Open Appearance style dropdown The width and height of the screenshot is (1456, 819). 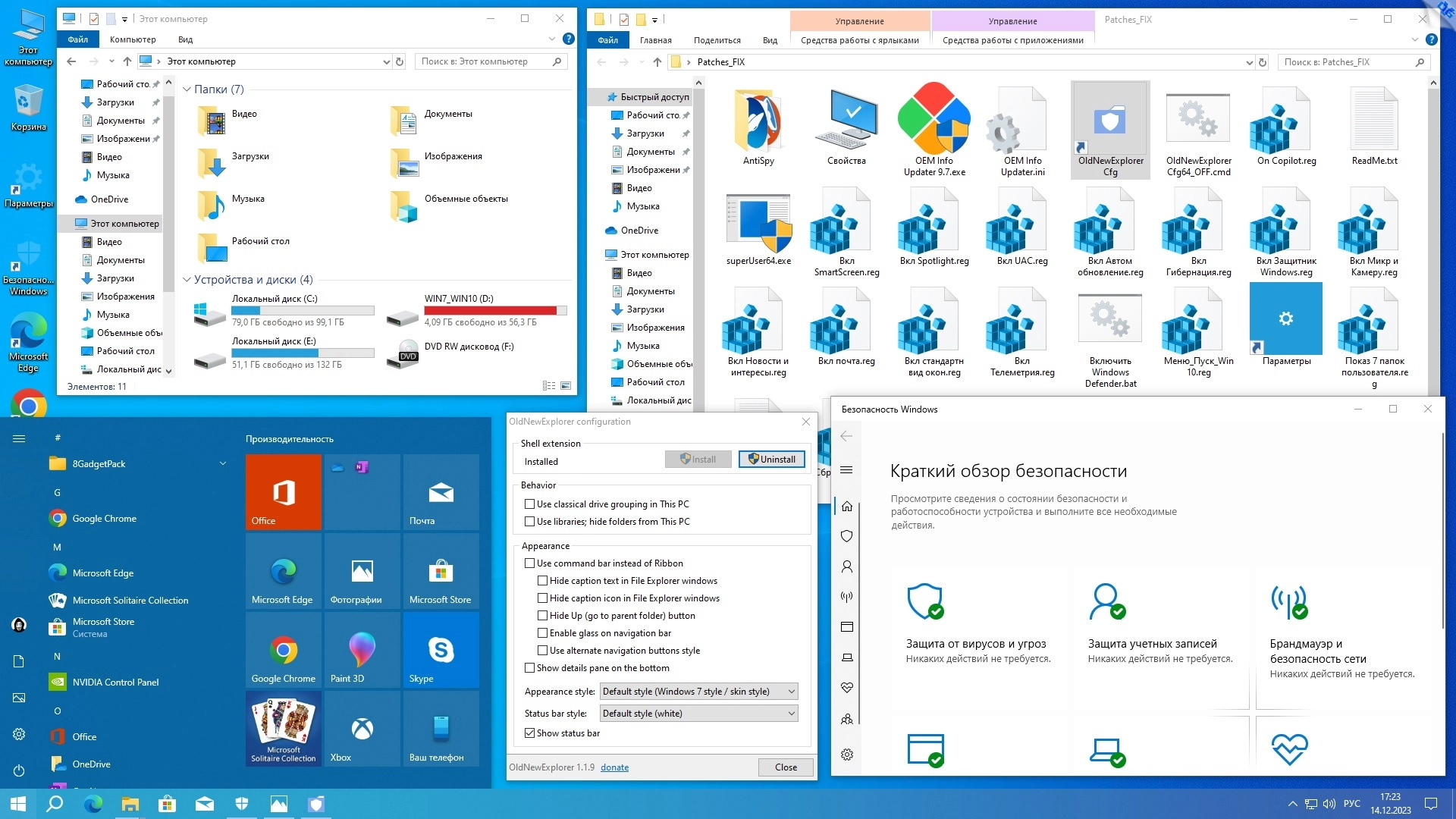[x=698, y=692]
